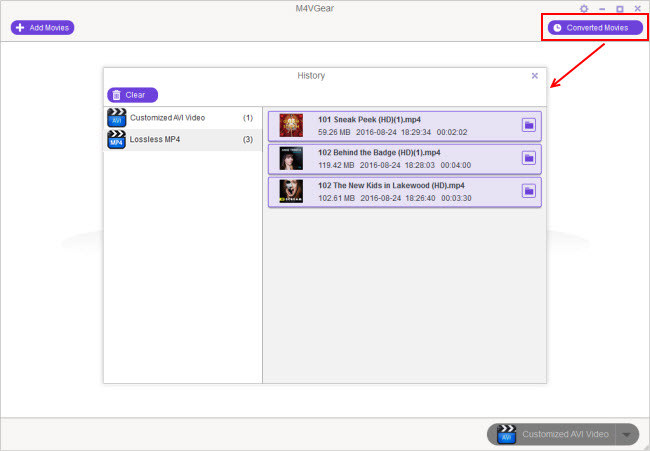
Task: Click the 00:03:30 duration value
Action: click(456, 198)
